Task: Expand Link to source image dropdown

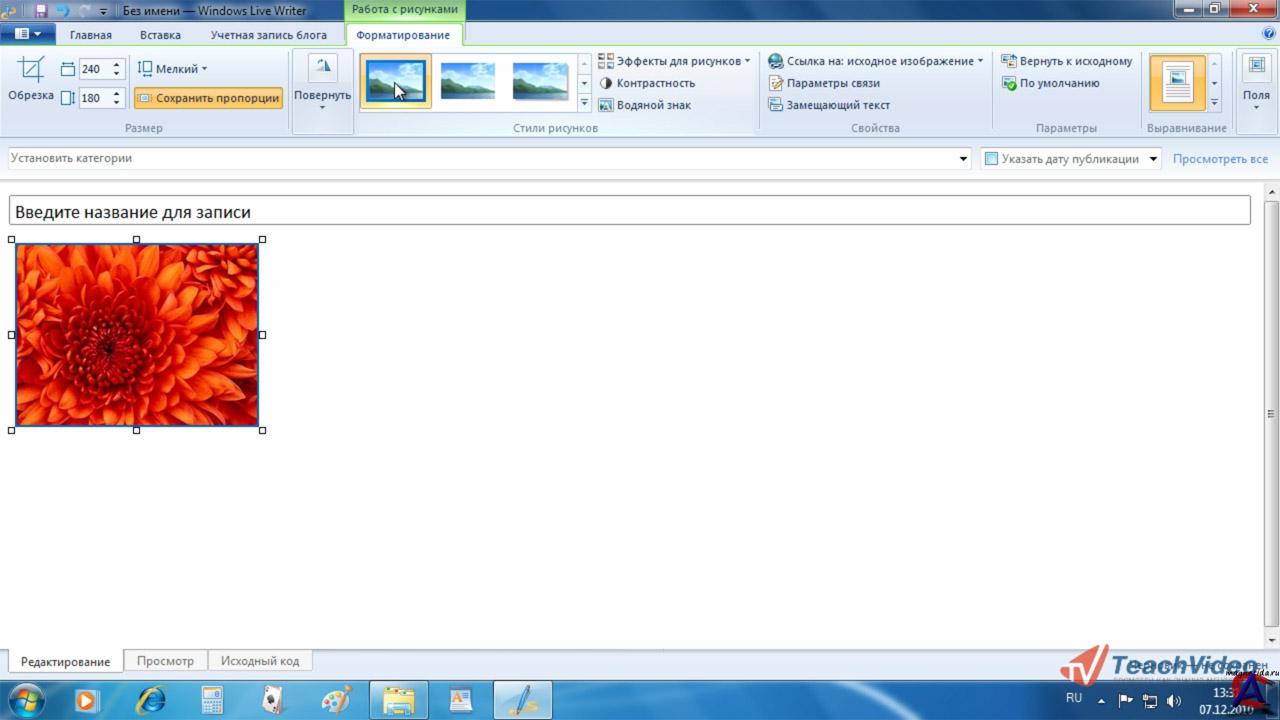Action: tap(980, 61)
